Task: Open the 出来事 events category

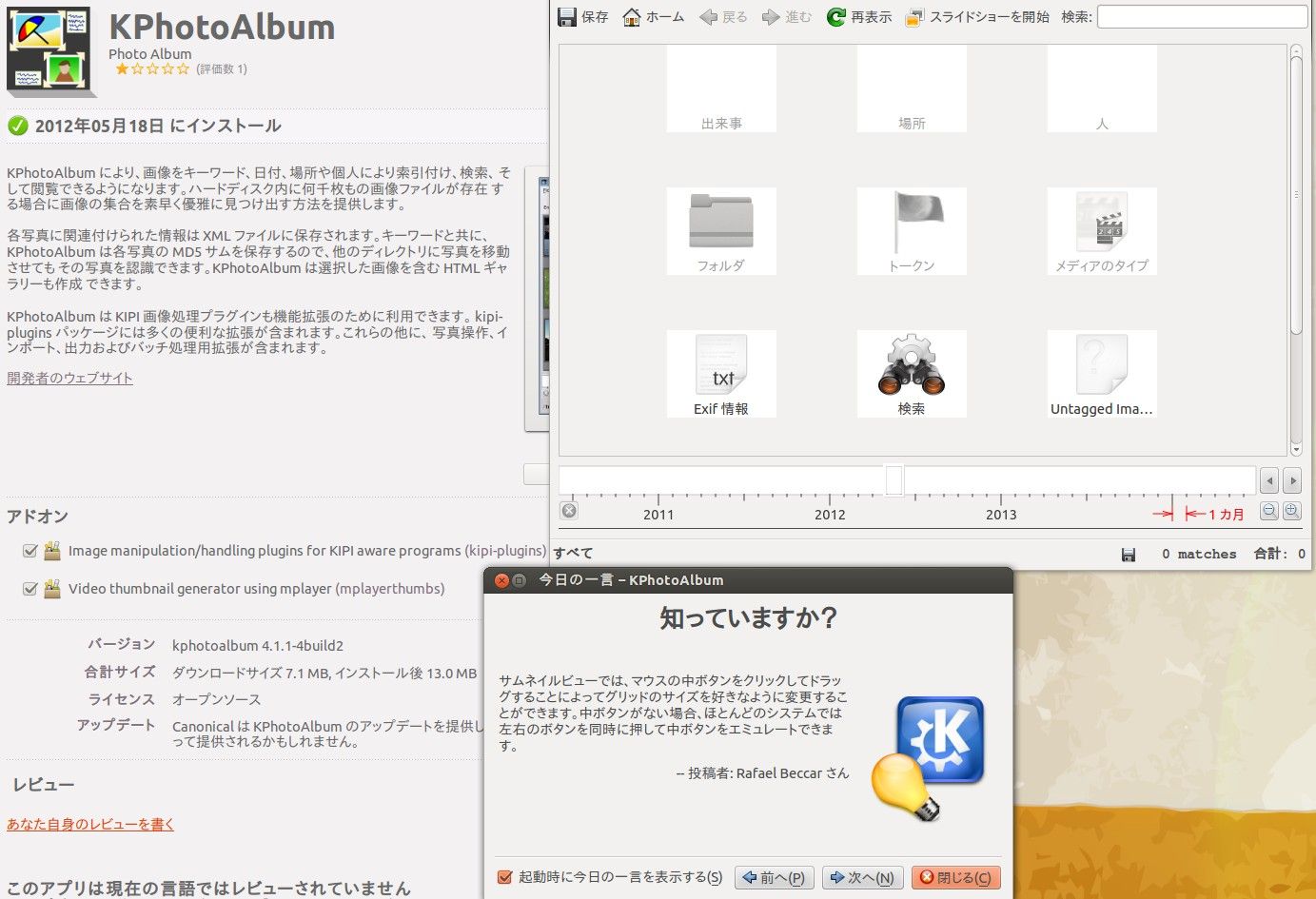Action: coord(721,88)
